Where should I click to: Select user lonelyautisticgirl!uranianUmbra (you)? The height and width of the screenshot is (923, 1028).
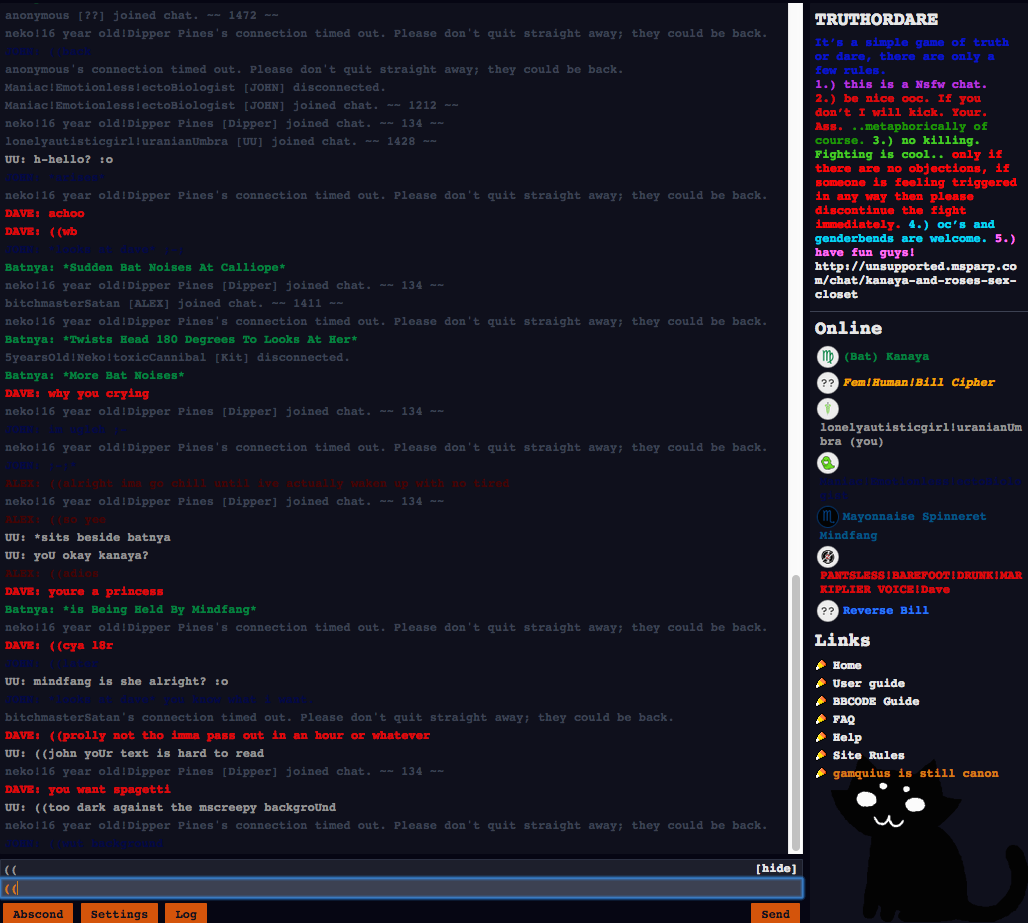(x=920, y=435)
